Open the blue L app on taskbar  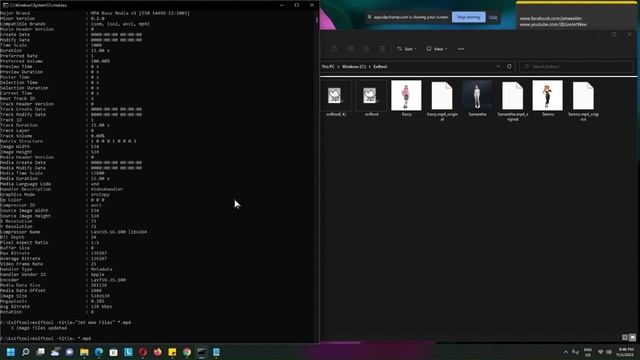tap(128, 352)
